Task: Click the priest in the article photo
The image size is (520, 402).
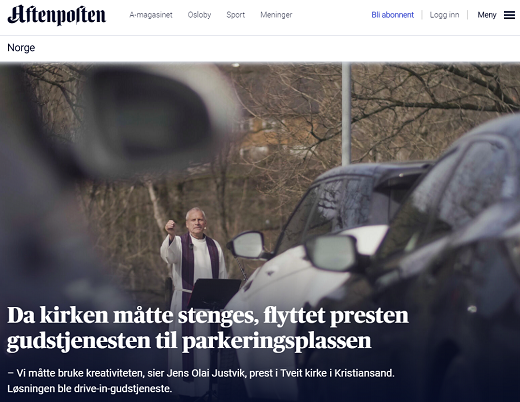Action: tap(194, 267)
